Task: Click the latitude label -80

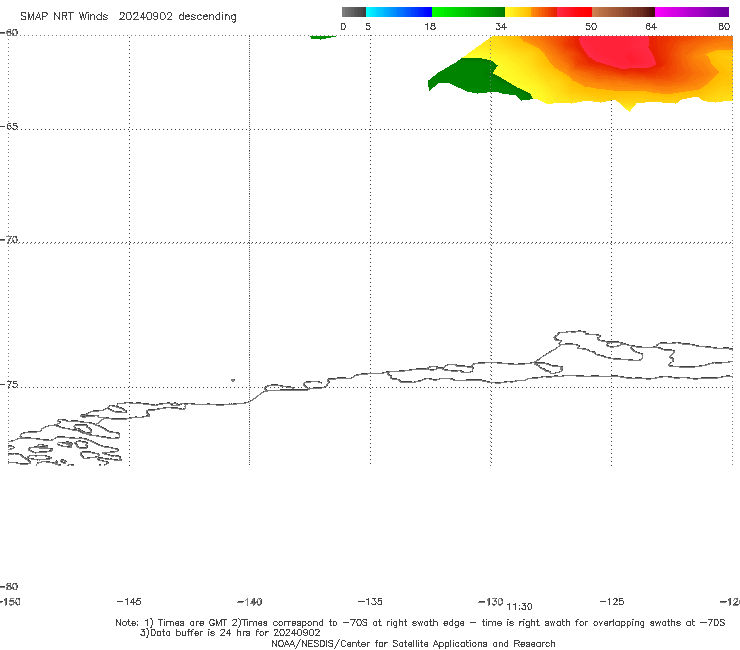Action: [9, 586]
